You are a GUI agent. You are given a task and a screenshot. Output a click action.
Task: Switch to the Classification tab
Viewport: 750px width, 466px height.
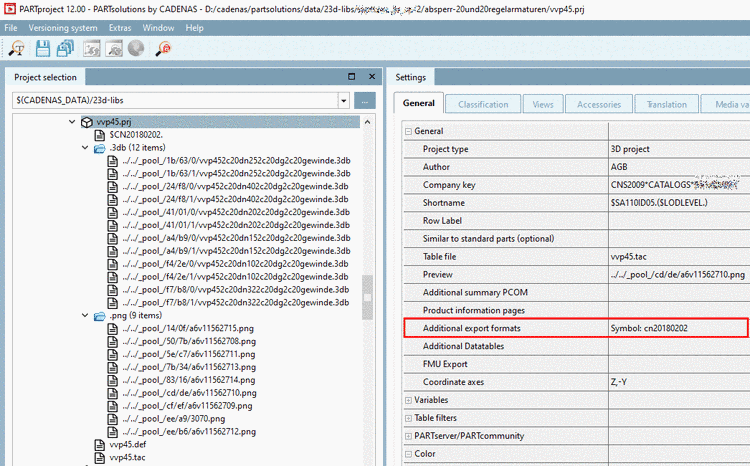[x=483, y=104]
